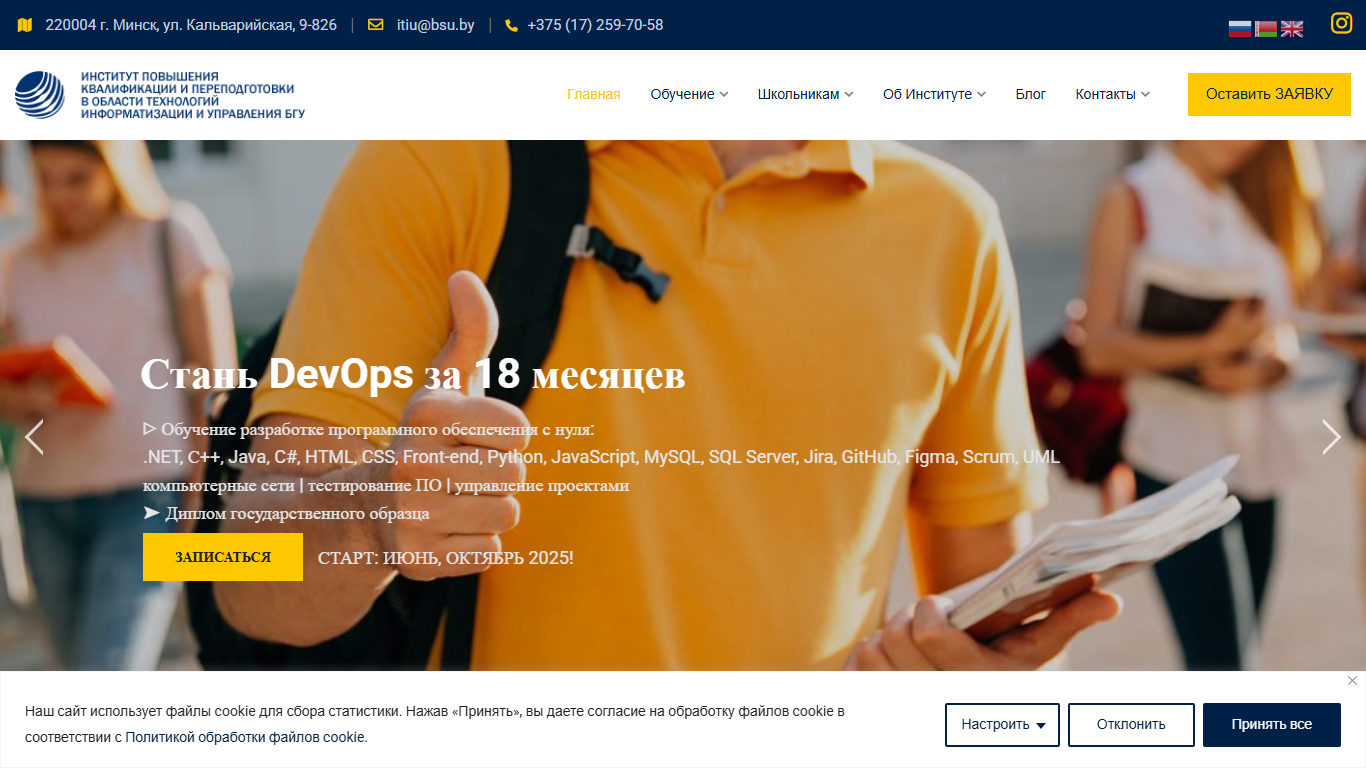The height and width of the screenshot is (768, 1366).
Task: Expand the Обучение menu
Action: point(689,94)
